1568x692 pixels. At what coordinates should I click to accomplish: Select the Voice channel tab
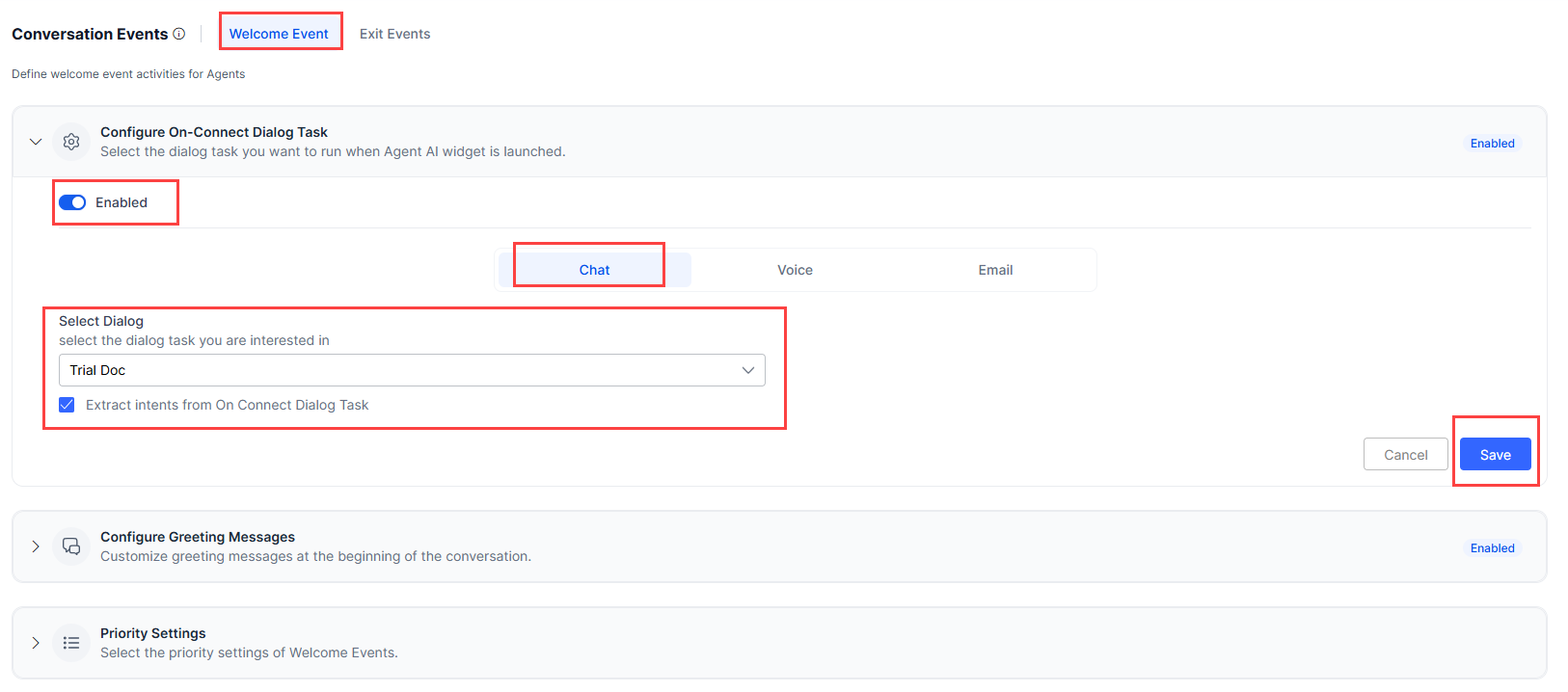coord(795,270)
